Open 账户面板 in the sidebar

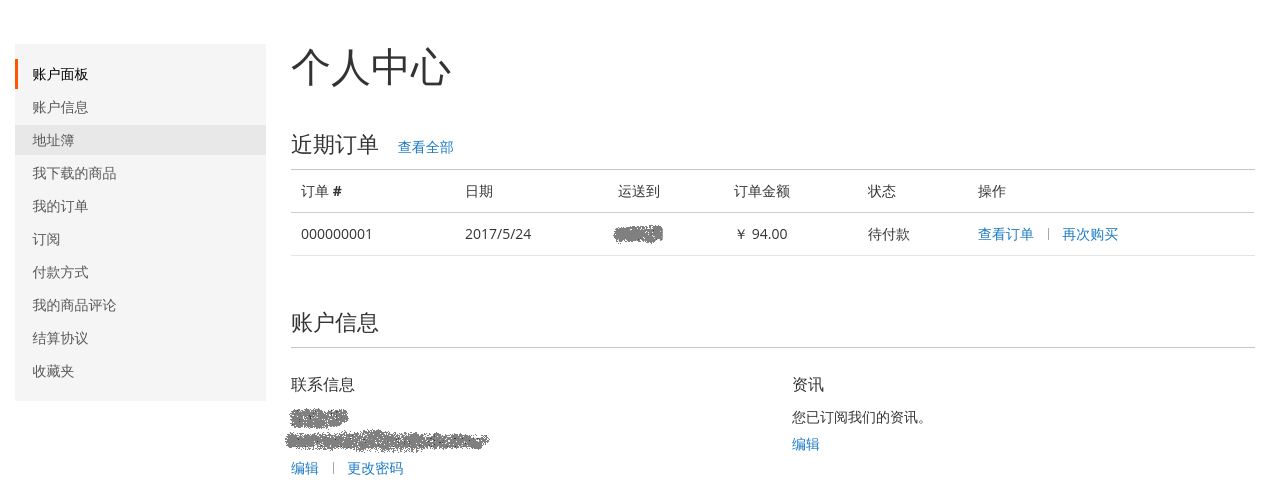(x=140, y=74)
